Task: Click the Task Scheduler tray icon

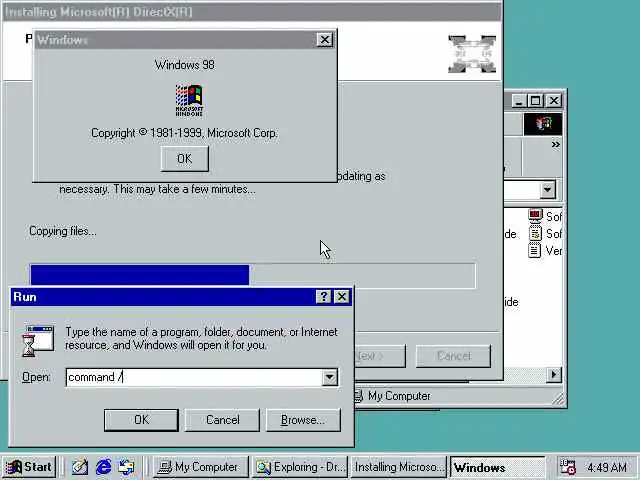Action: tap(567, 467)
